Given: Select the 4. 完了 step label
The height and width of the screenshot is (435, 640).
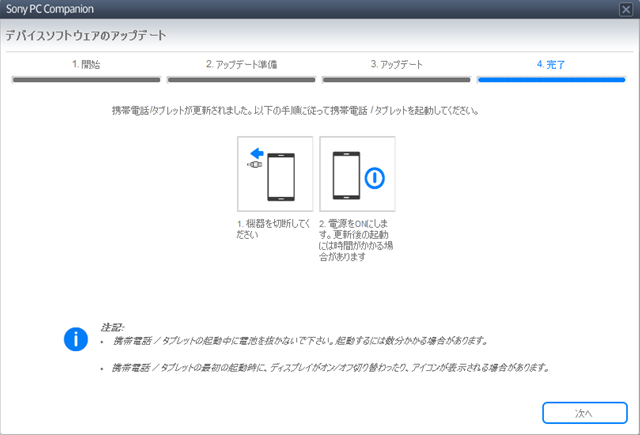Looking at the screenshot, I should tap(551, 64).
